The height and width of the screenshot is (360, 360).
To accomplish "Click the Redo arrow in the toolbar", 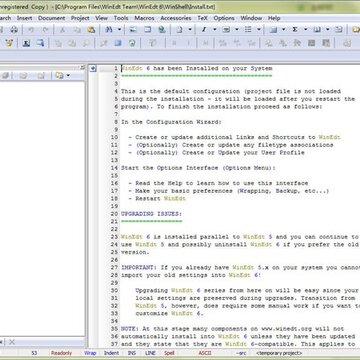I will [45, 30].
